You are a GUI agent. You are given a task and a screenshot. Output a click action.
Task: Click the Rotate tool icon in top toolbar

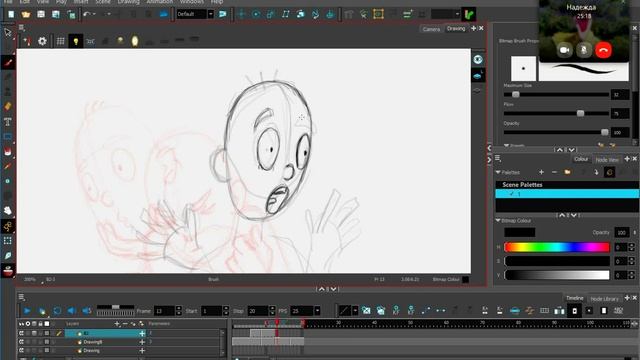pos(256,14)
